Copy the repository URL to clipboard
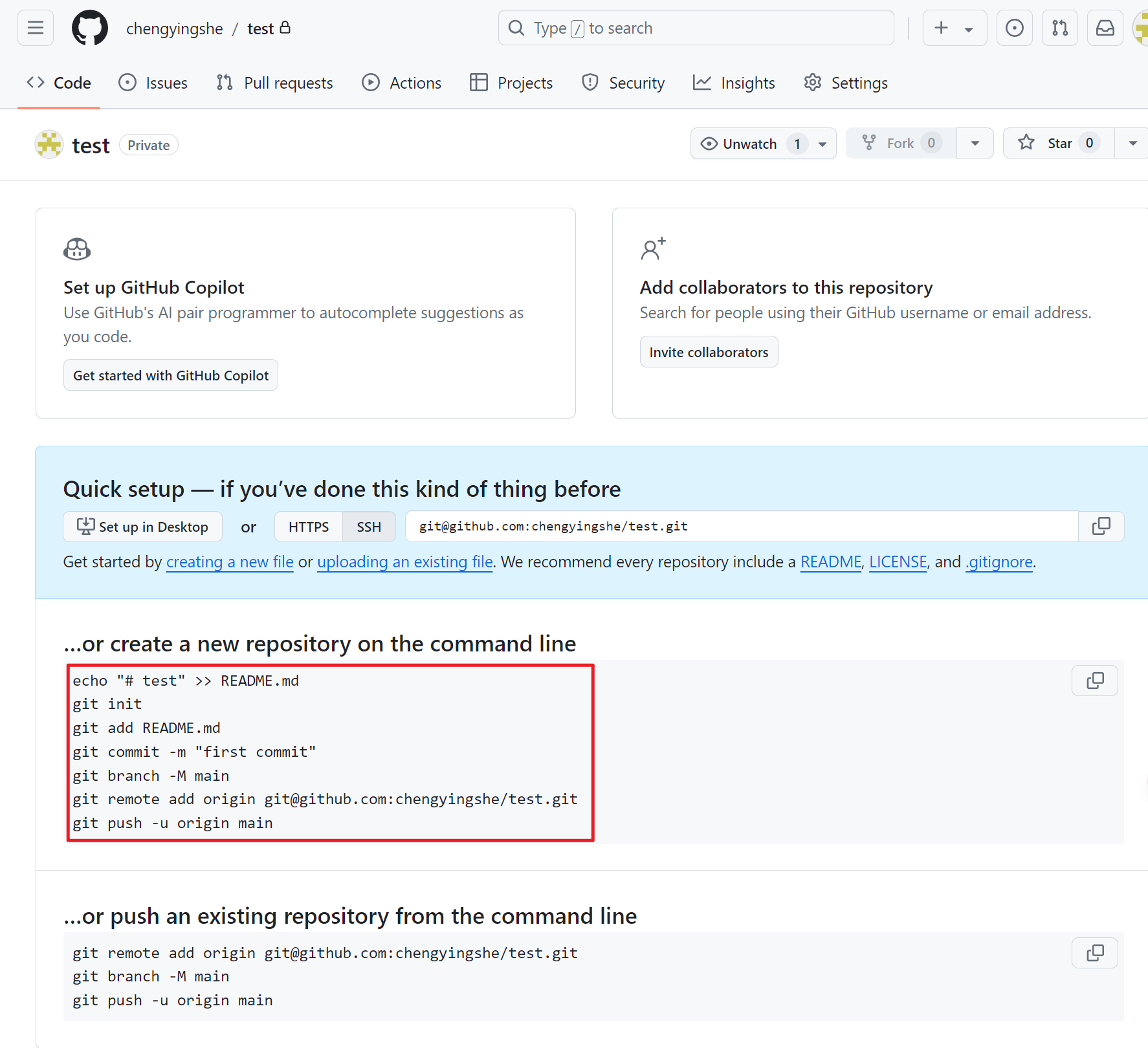This screenshot has width=1148, height=1048. [1101, 527]
